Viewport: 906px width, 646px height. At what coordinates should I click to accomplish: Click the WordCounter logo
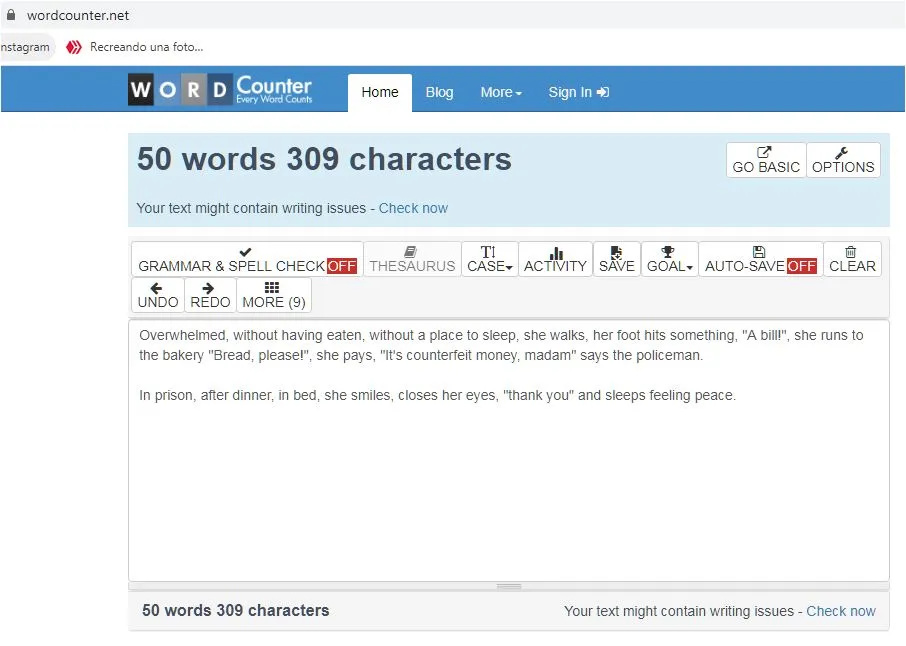click(220, 90)
